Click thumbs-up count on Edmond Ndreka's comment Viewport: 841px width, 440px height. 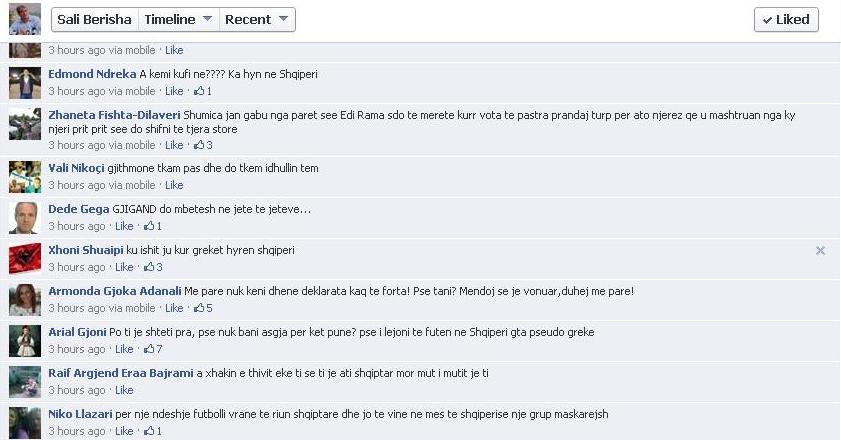point(203,91)
